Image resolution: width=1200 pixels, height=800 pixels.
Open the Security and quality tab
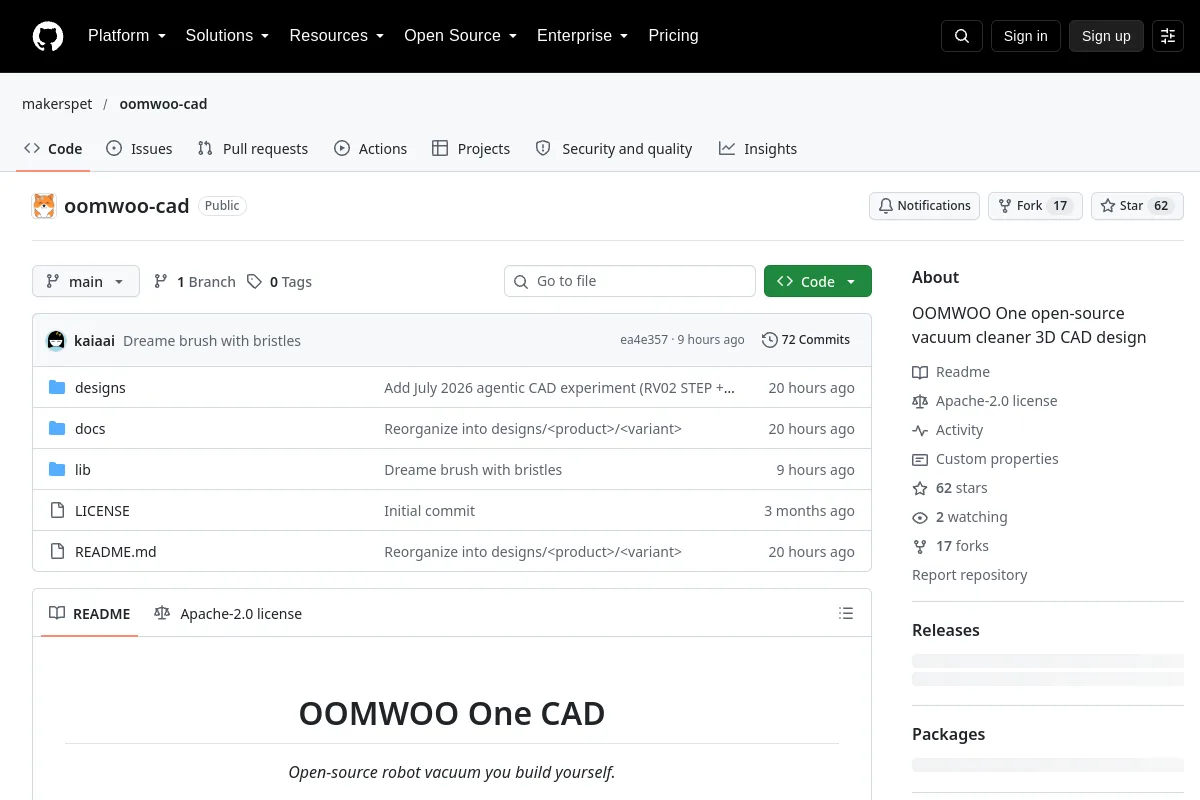614,148
